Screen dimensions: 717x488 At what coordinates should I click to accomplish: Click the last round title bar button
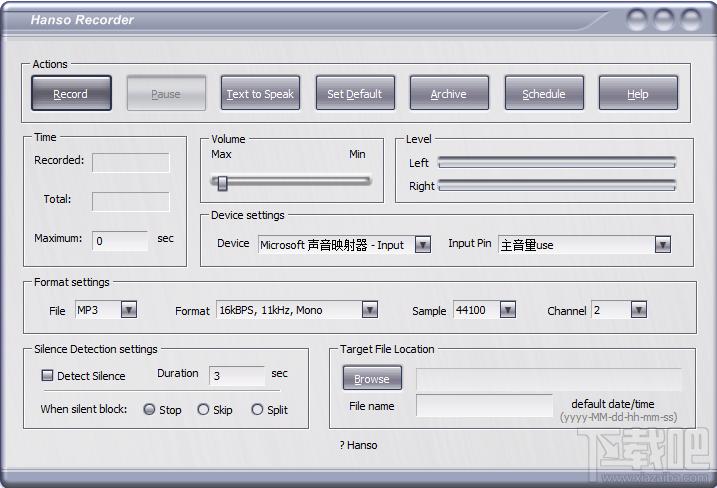point(691,20)
